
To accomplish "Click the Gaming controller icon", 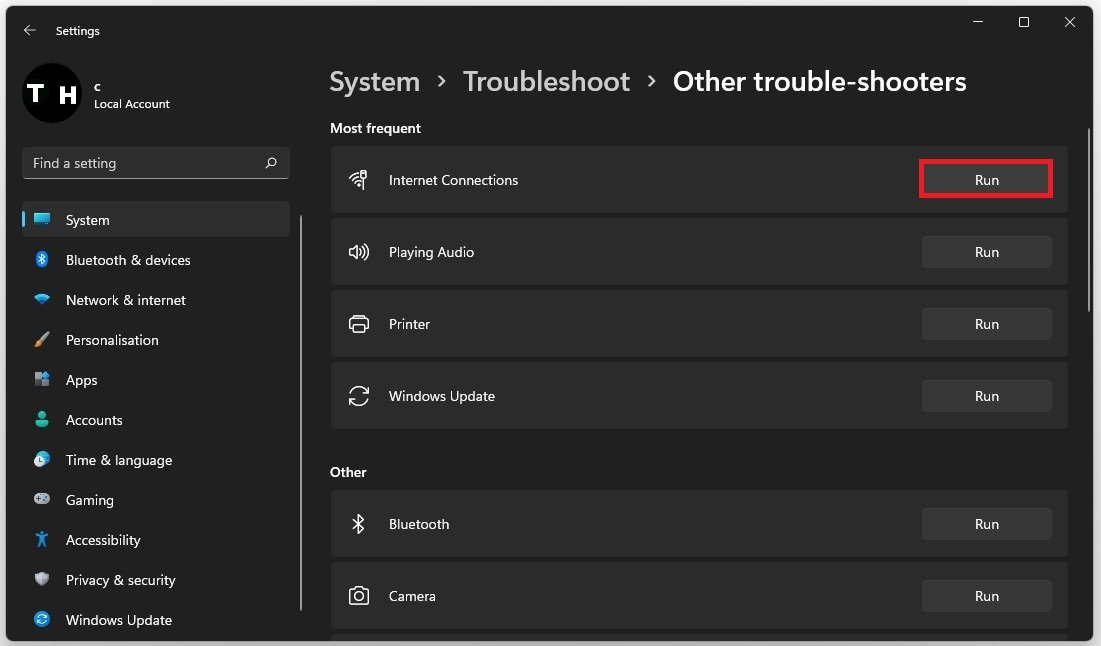I will [42, 500].
